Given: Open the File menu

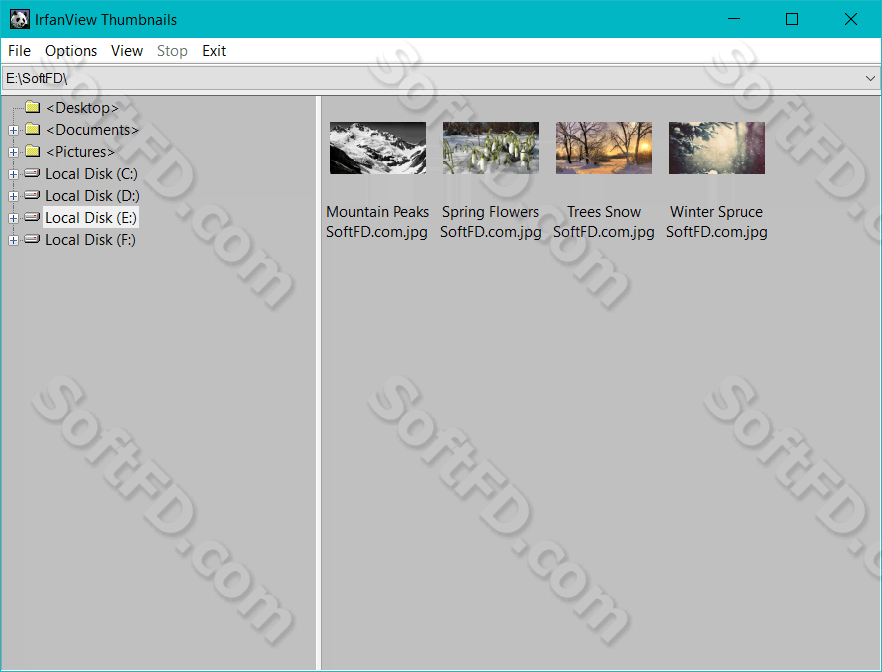Looking at the screenshot, I should 19,51.
